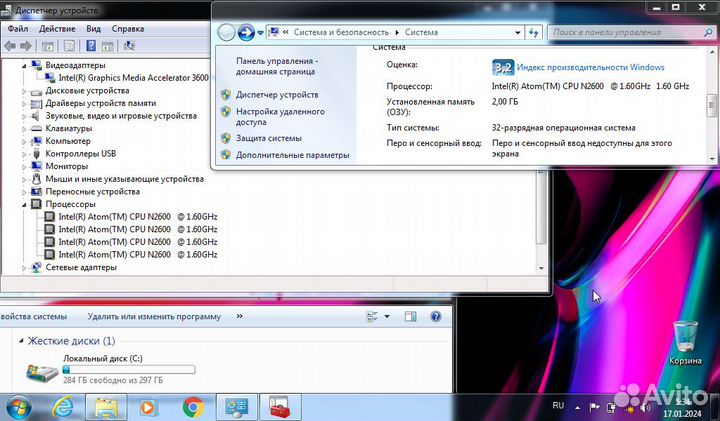
Task: Collapse the Процессоры tree node
Action: [24, 205]
